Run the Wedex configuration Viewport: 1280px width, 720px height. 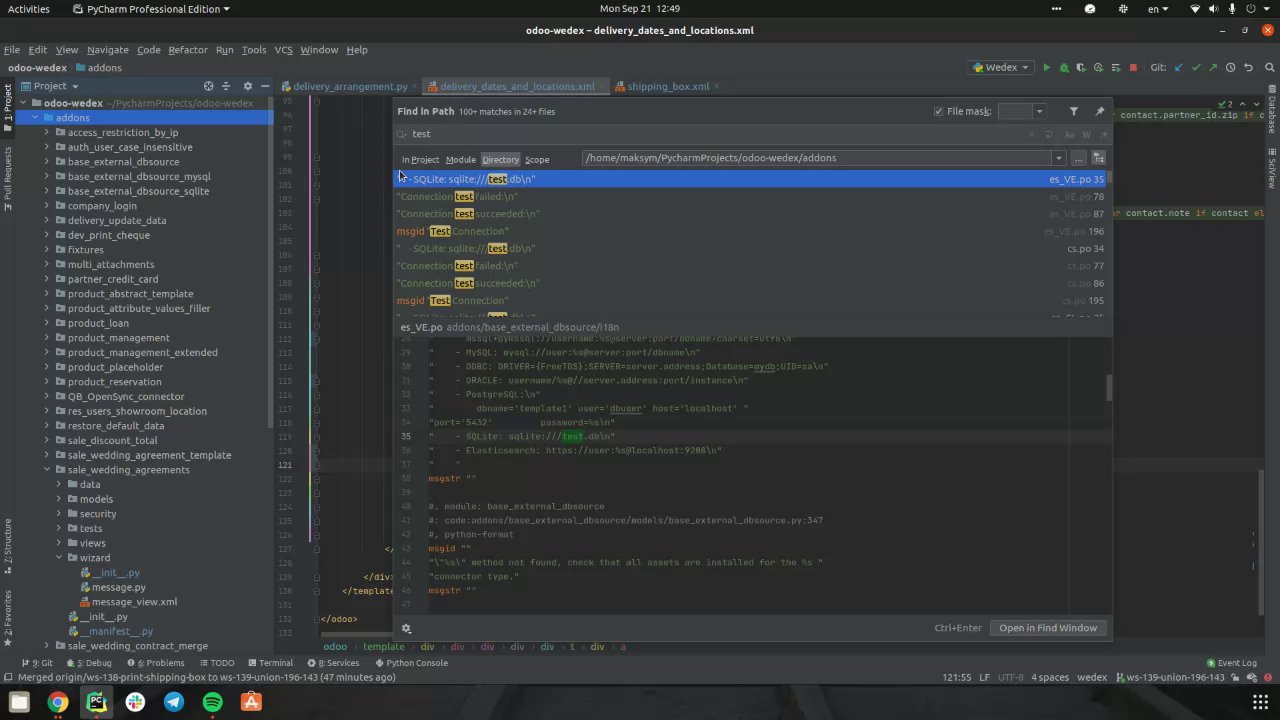click(1046, 68)
